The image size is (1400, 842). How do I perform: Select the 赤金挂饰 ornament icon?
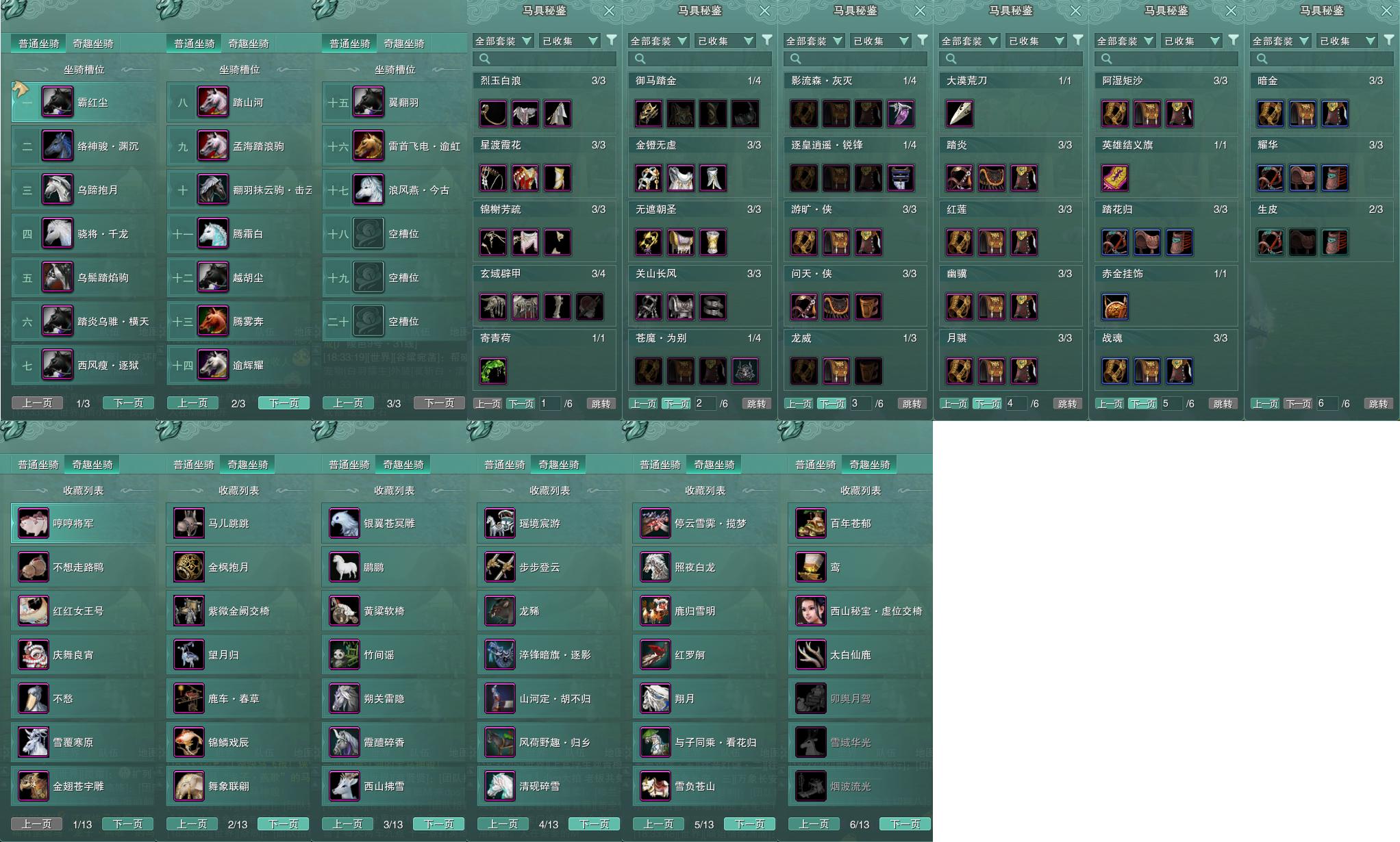(x=1115, y=307)
